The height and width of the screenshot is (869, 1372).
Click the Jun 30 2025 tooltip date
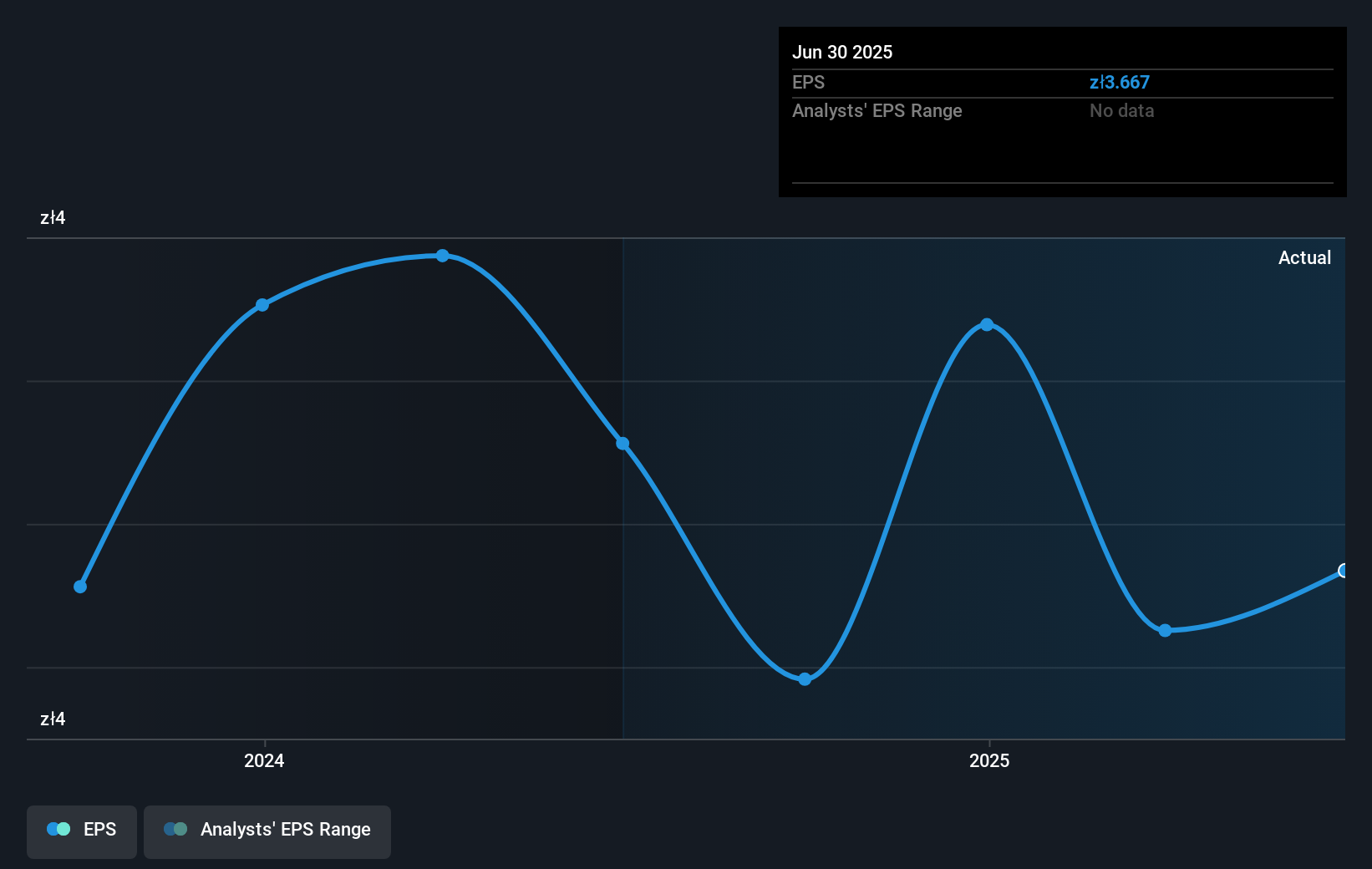point(842,52)
